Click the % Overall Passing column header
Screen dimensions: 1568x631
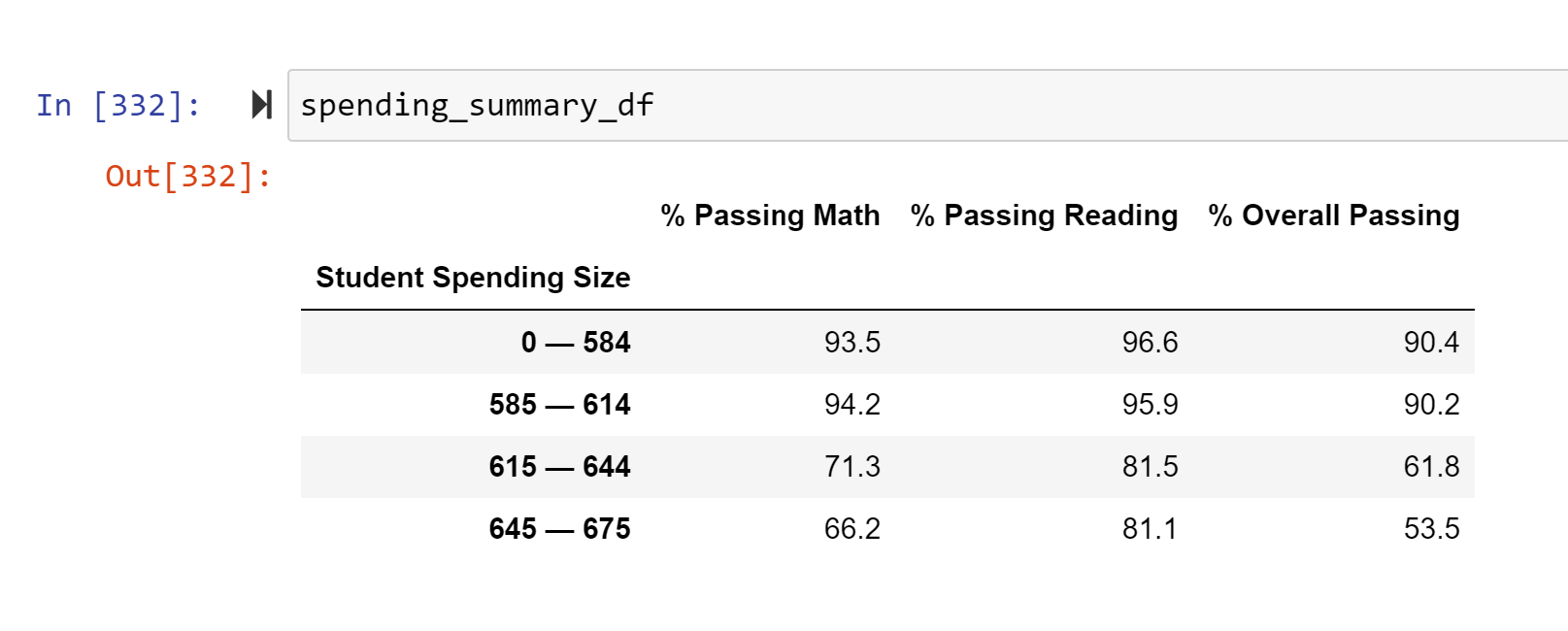(1333, 215)
